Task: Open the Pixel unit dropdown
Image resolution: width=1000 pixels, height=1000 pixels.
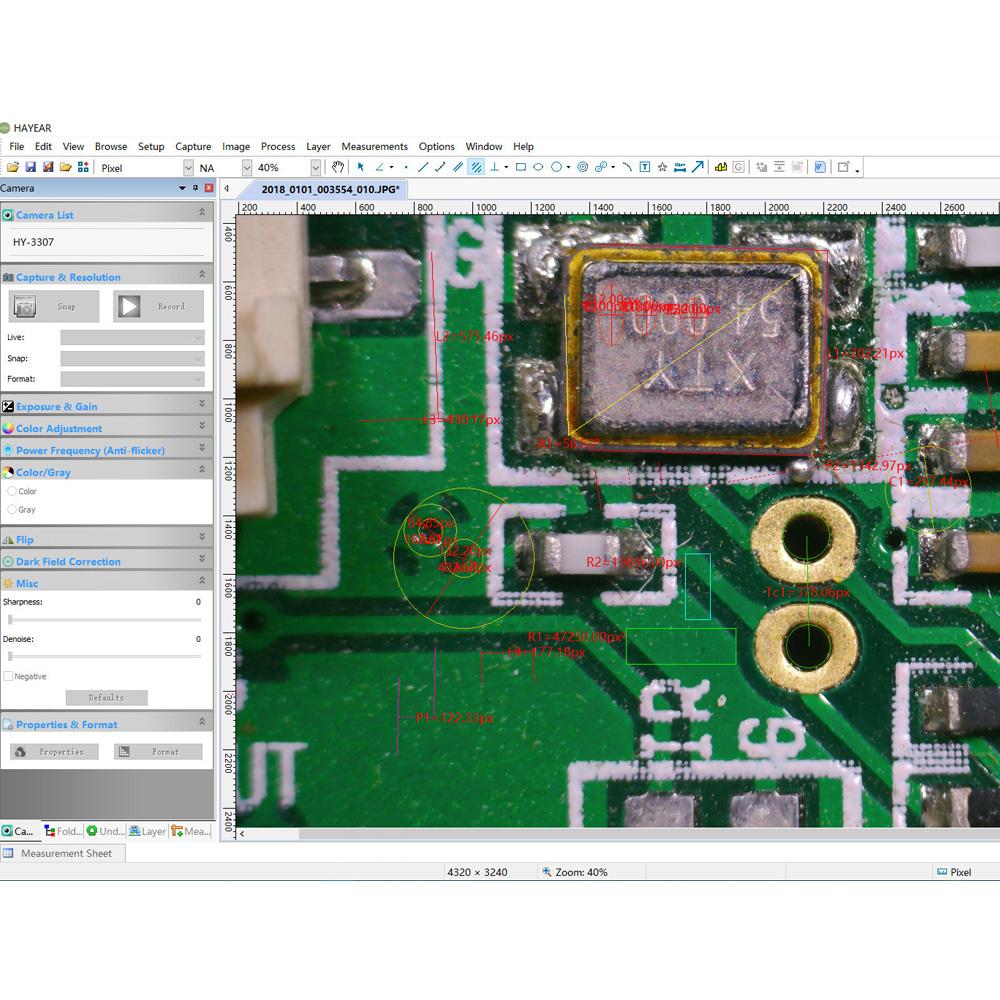Action: [186, 167]
